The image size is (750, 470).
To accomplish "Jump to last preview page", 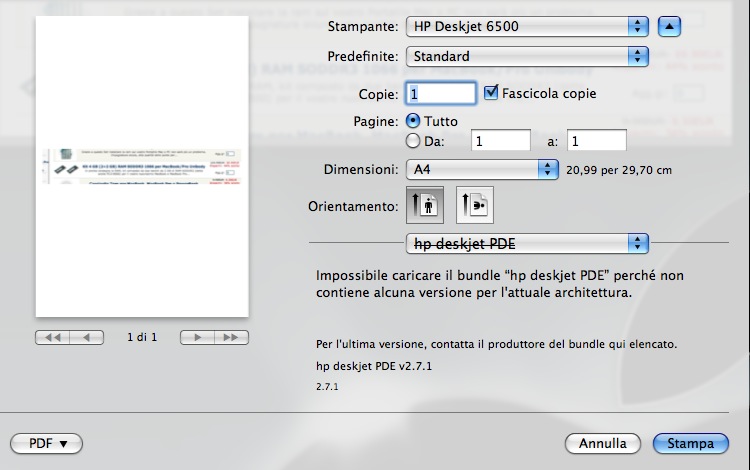I will click(x=232, y=338).
